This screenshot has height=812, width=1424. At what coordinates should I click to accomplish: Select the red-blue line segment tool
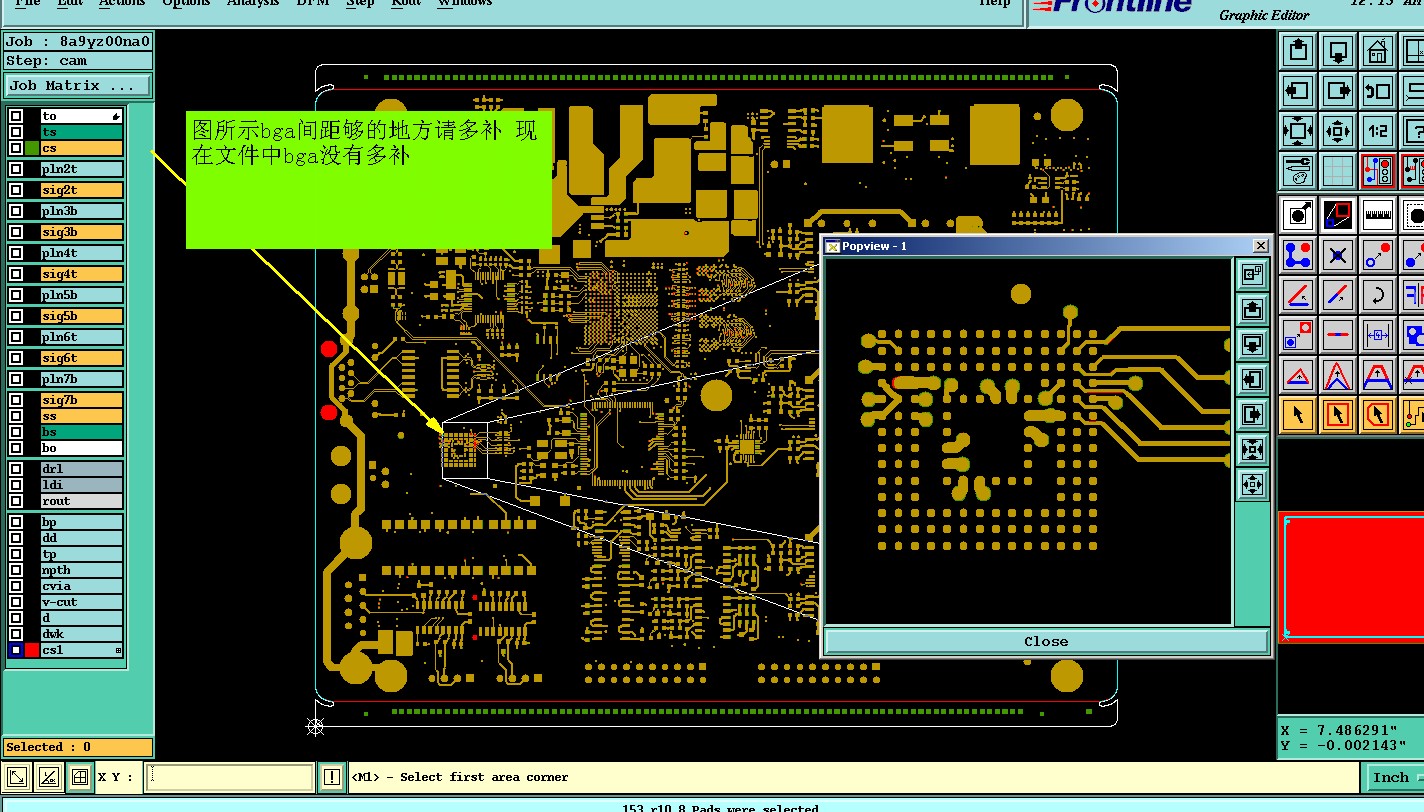(1338, 334)
